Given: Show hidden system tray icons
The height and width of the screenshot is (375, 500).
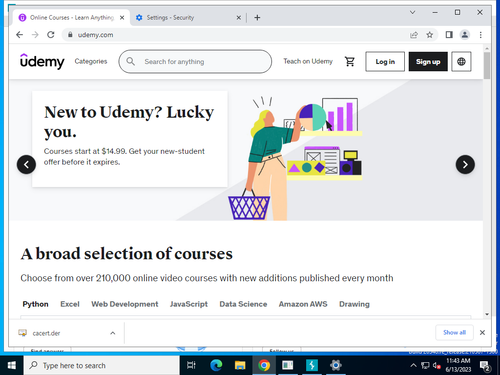Looking at the screenshot, I should click(413, 365).
